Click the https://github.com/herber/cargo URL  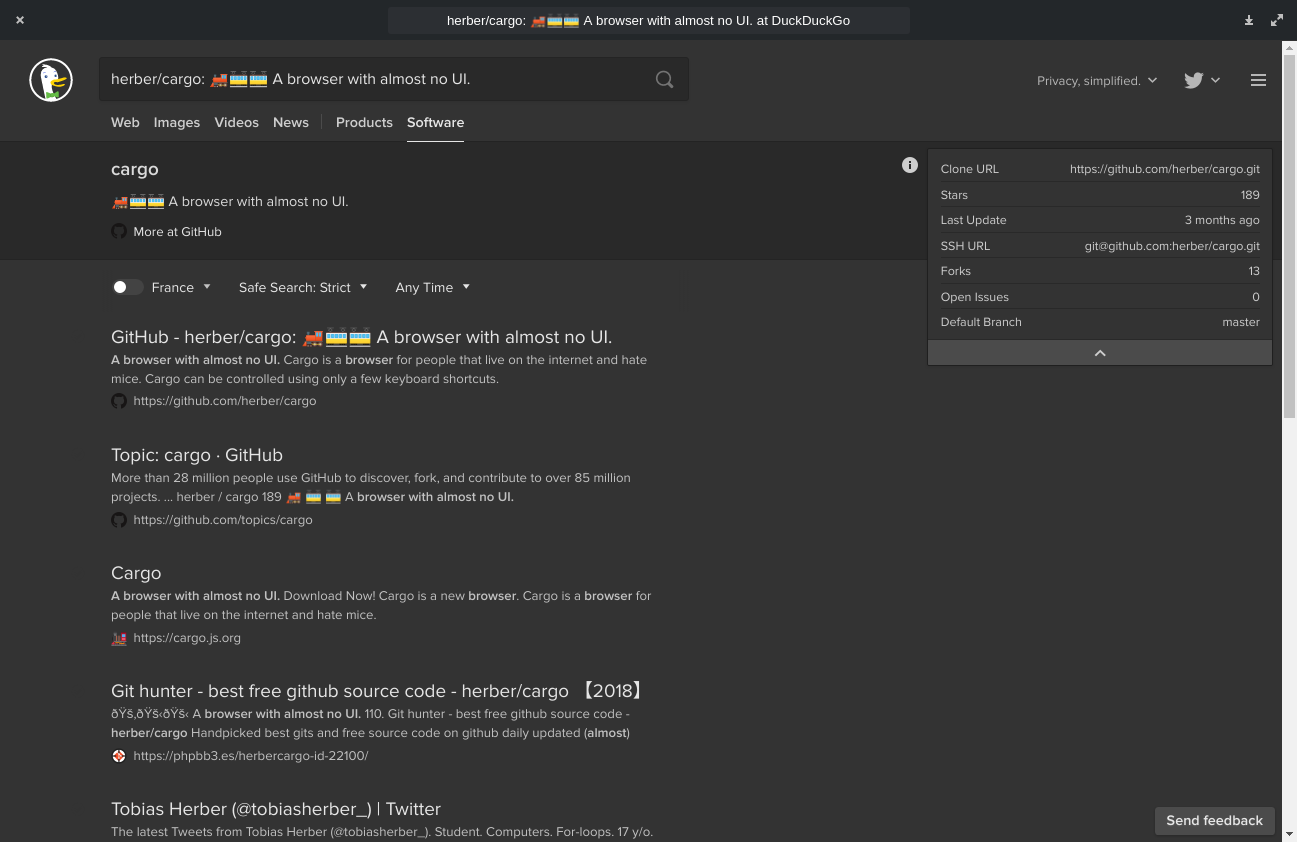(x=225, y=401)
